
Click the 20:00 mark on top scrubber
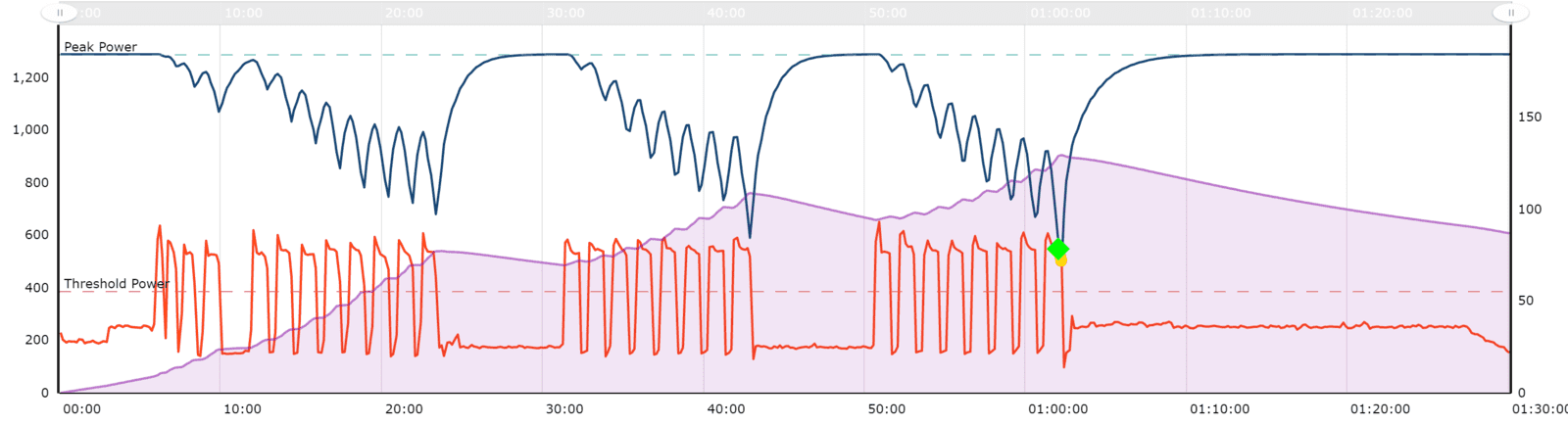(404, 13)
